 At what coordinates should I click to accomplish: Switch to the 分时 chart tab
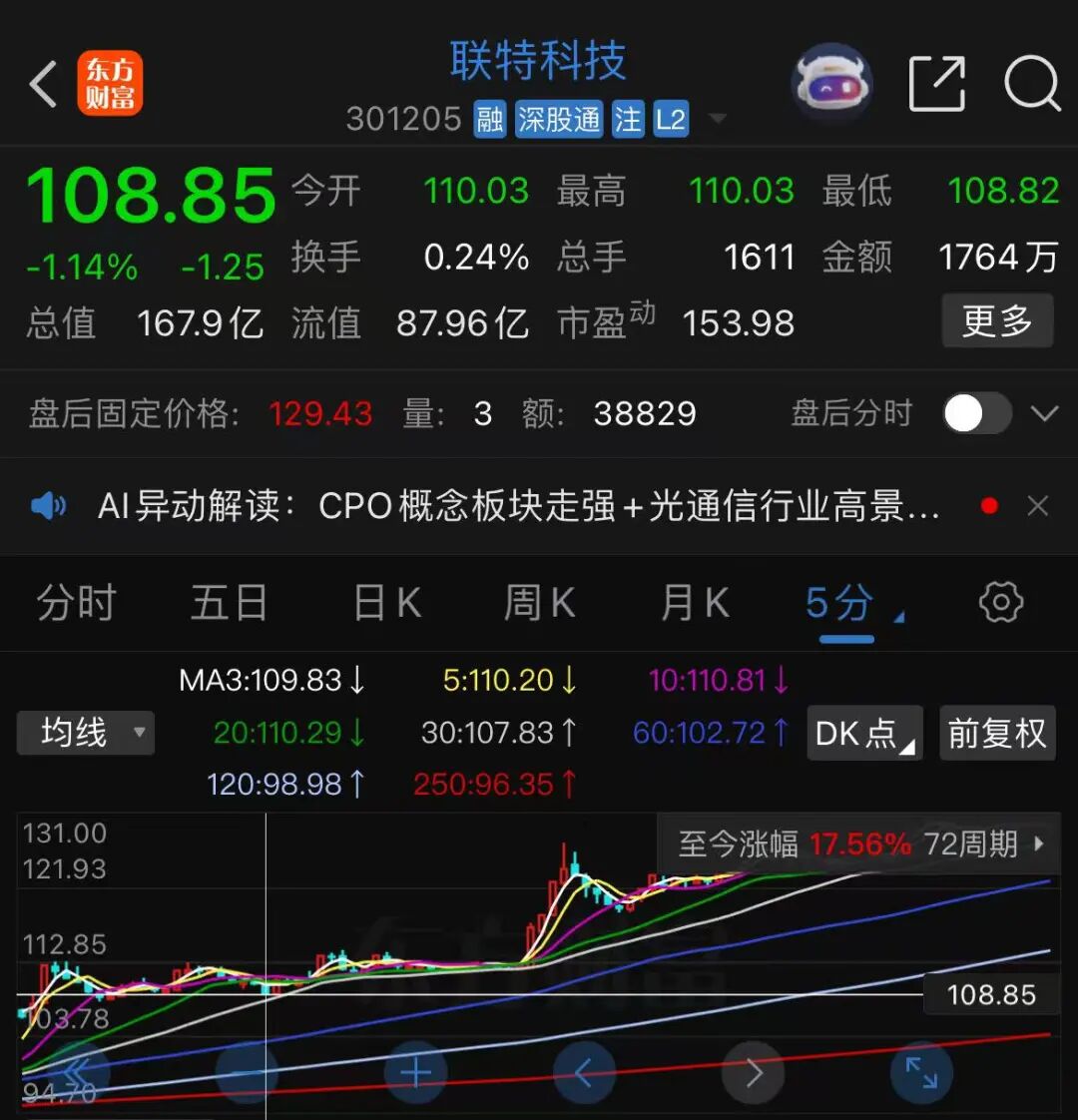(76, 603)
